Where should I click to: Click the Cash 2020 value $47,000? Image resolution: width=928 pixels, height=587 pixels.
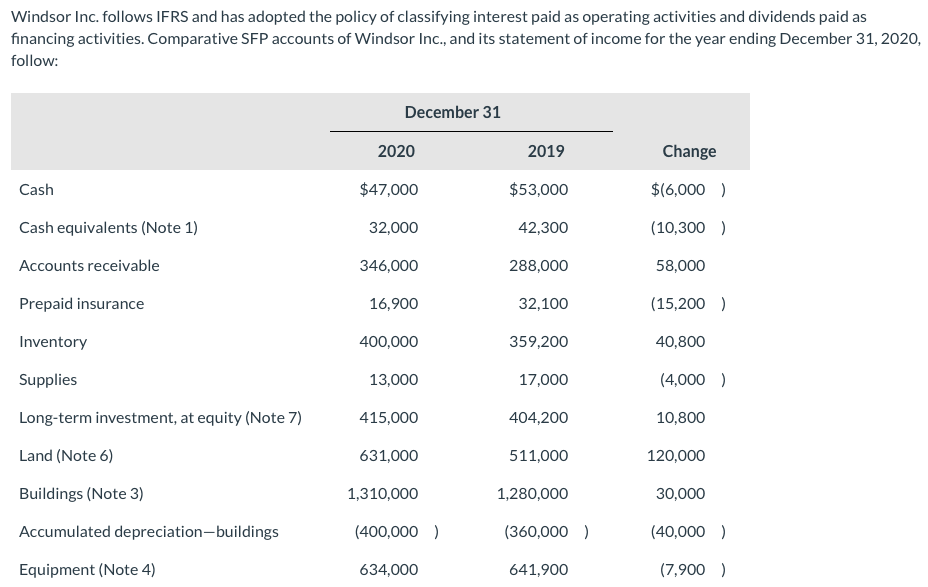[x=388, y=189]
